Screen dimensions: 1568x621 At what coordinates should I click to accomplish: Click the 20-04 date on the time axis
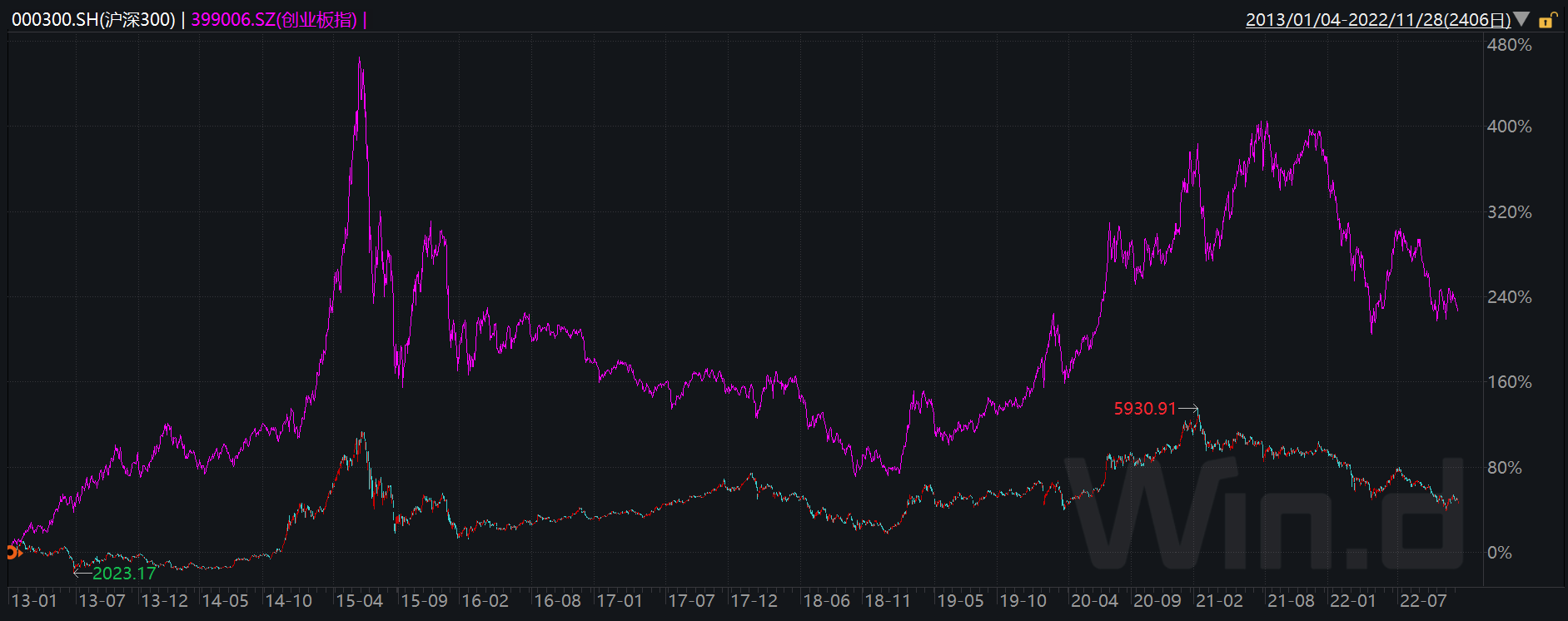1094,601
